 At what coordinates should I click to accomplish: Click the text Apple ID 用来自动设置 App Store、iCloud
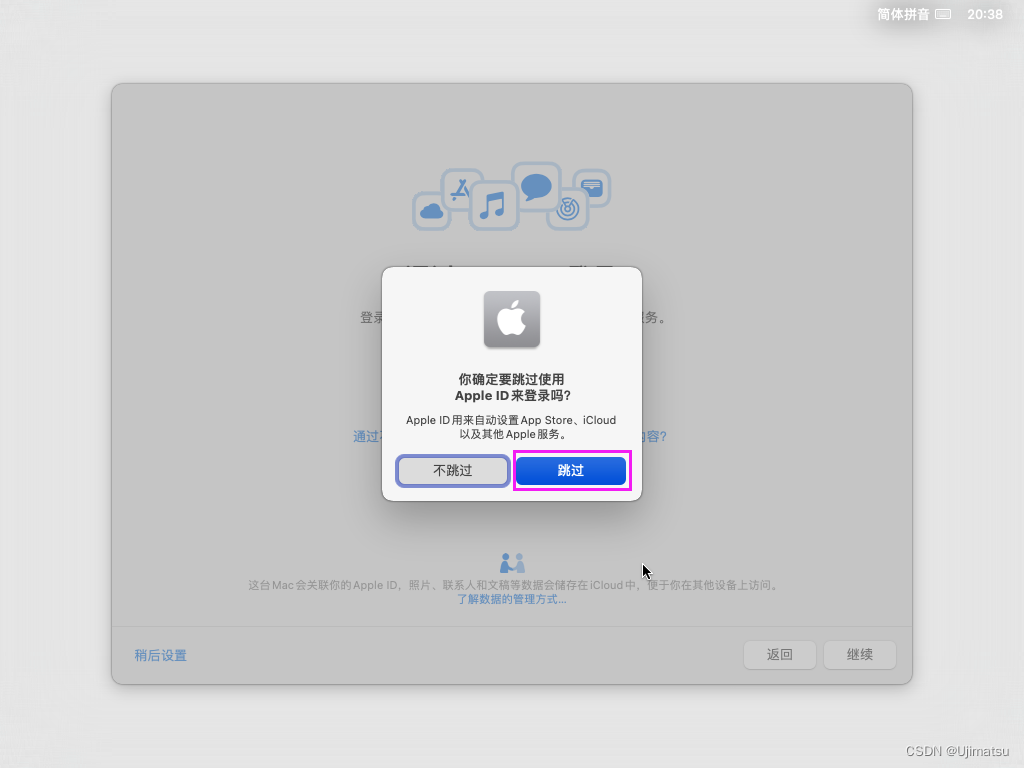click(x=511, y=420)
